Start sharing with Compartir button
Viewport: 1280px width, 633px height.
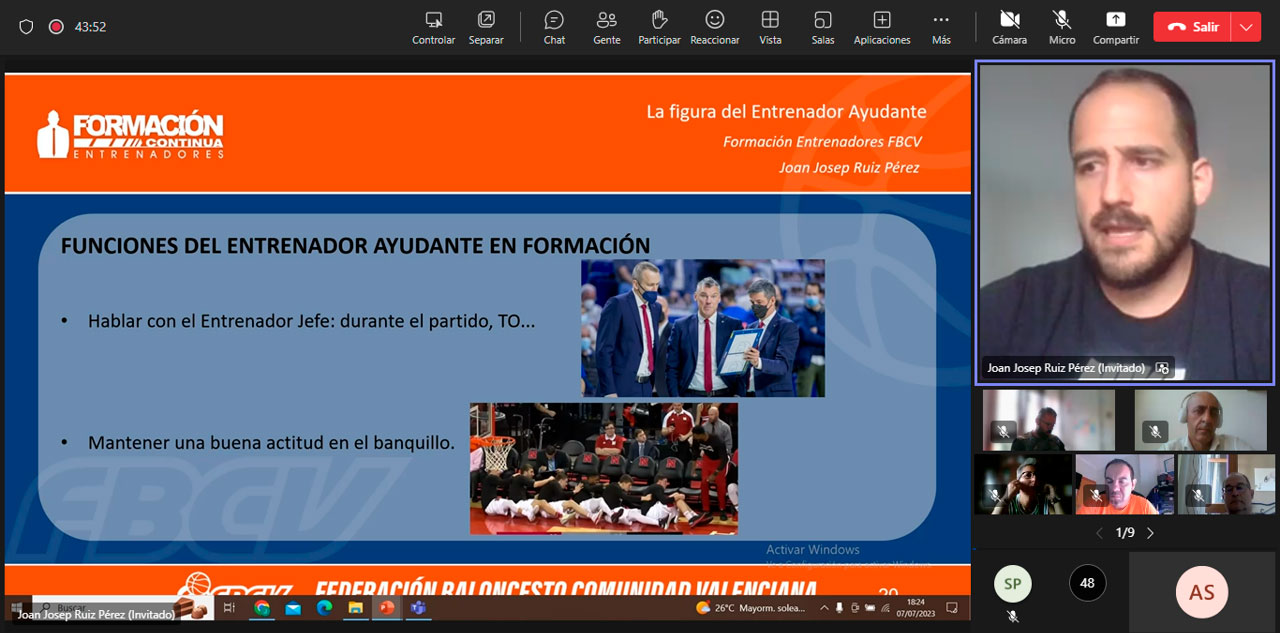pos(1116,27)
